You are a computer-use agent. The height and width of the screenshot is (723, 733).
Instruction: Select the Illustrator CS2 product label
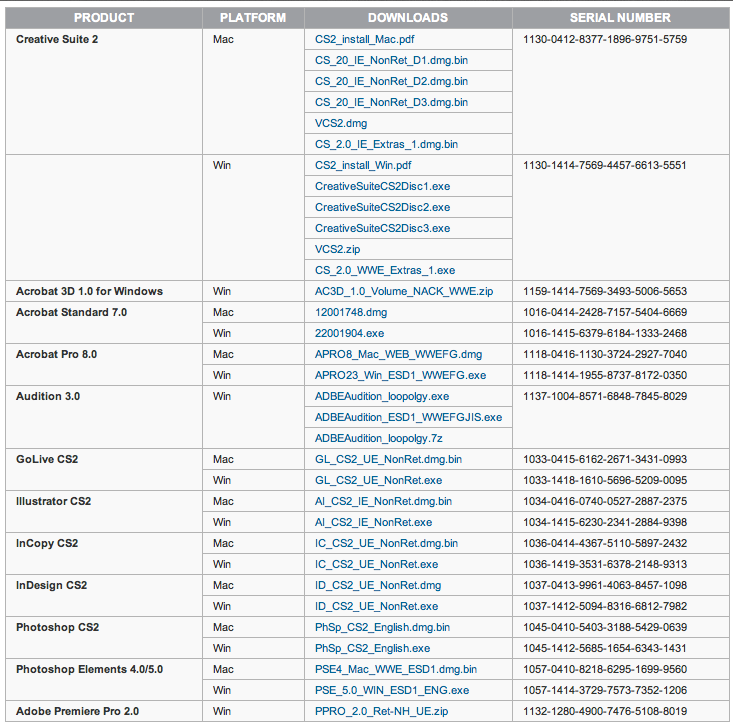coord(54,501)
